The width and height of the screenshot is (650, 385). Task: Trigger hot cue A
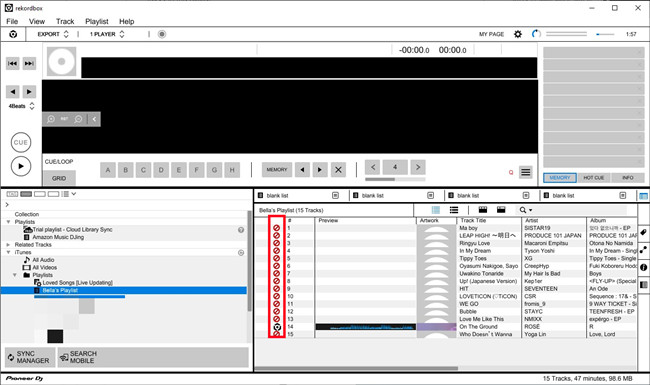[108, 170]
